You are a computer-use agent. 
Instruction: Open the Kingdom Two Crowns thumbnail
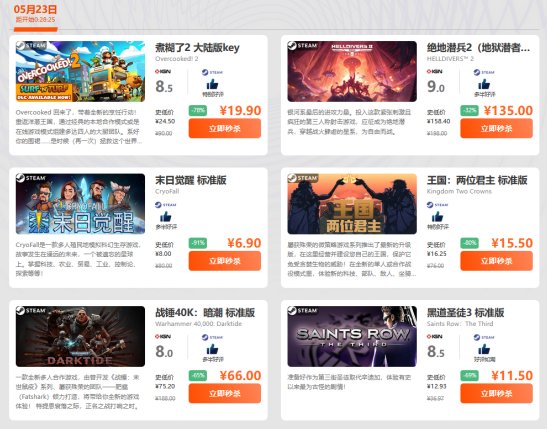(x=352, y=204)
